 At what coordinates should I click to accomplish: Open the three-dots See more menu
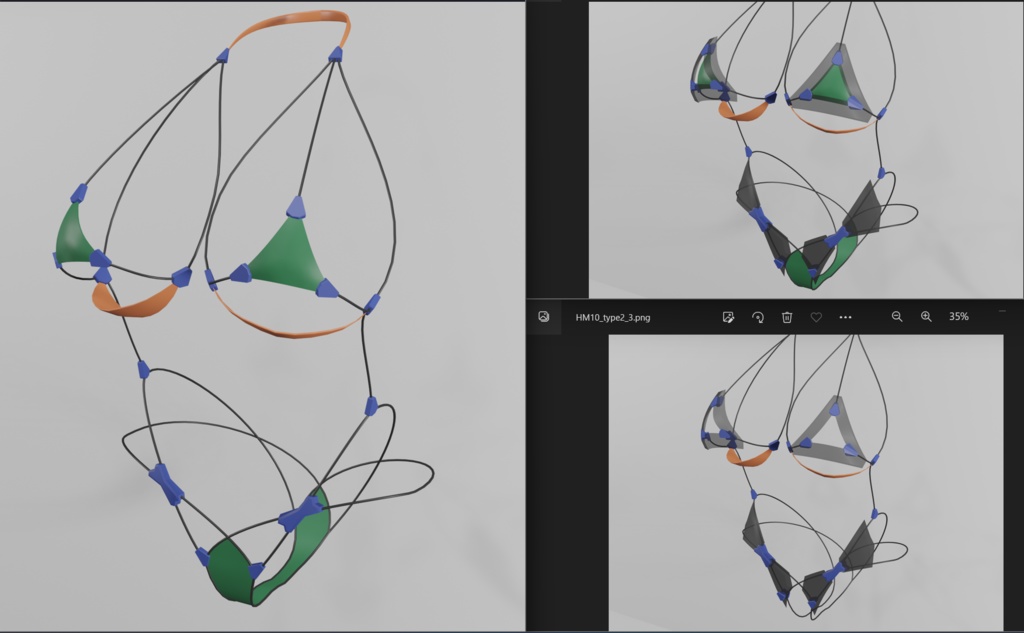845,317
